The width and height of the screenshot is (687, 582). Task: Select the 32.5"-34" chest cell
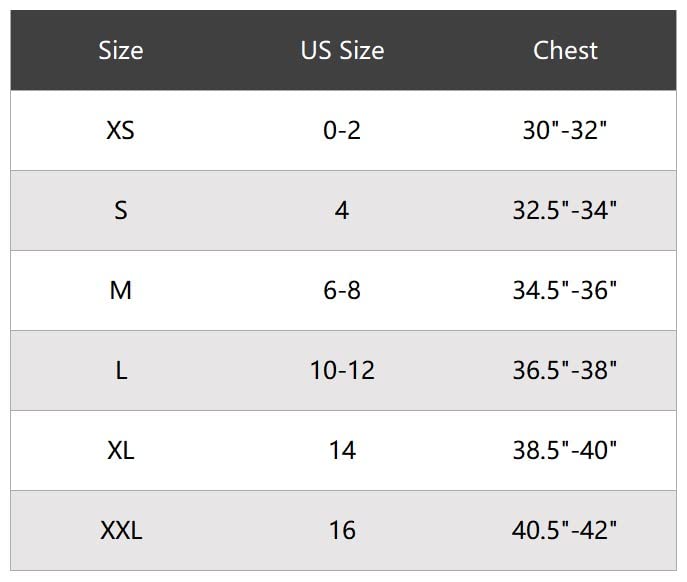tap(565, 211)
